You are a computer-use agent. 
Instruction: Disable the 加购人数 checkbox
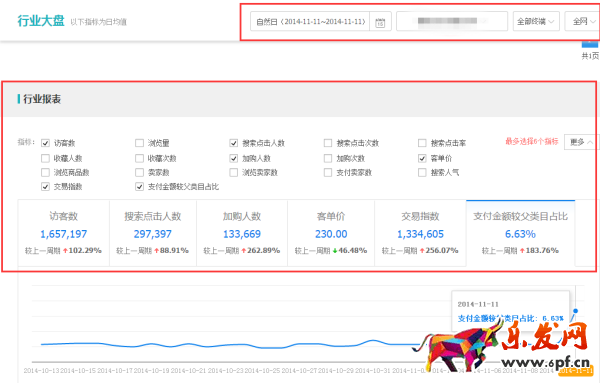click(x=233, y=158)
